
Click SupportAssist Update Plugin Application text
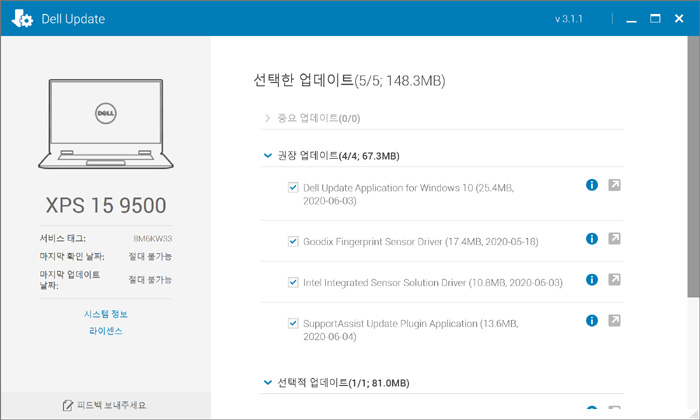(411, 329)
